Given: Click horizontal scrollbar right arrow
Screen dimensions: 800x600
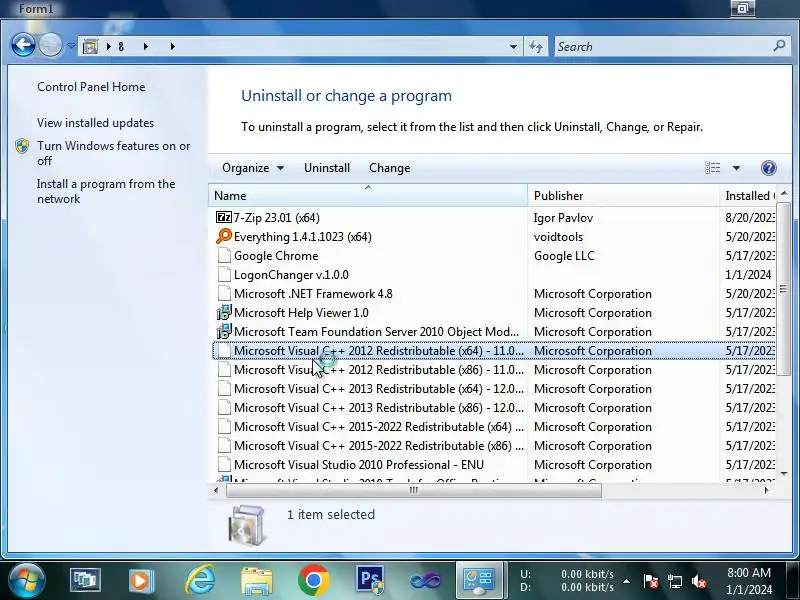Looking at the screenshot, I should tap(766, 490).
